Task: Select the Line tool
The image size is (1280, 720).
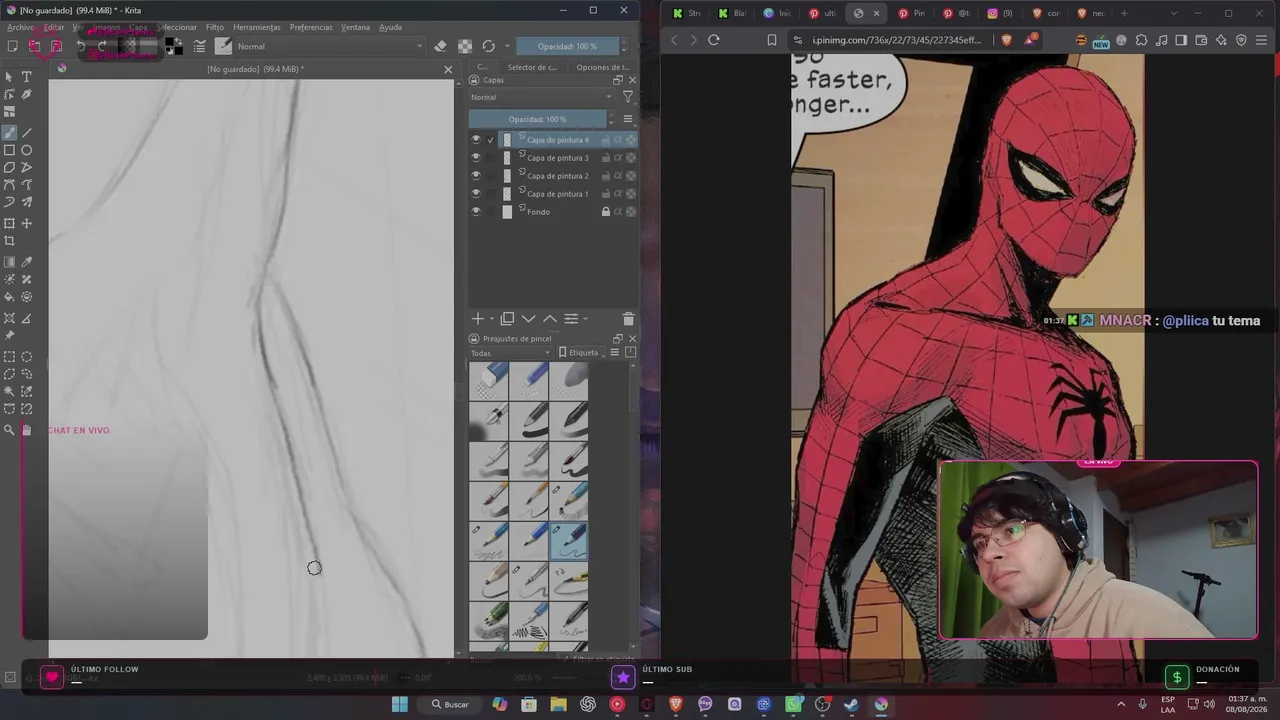Action: pyautogui.click(x=27, y=132)
